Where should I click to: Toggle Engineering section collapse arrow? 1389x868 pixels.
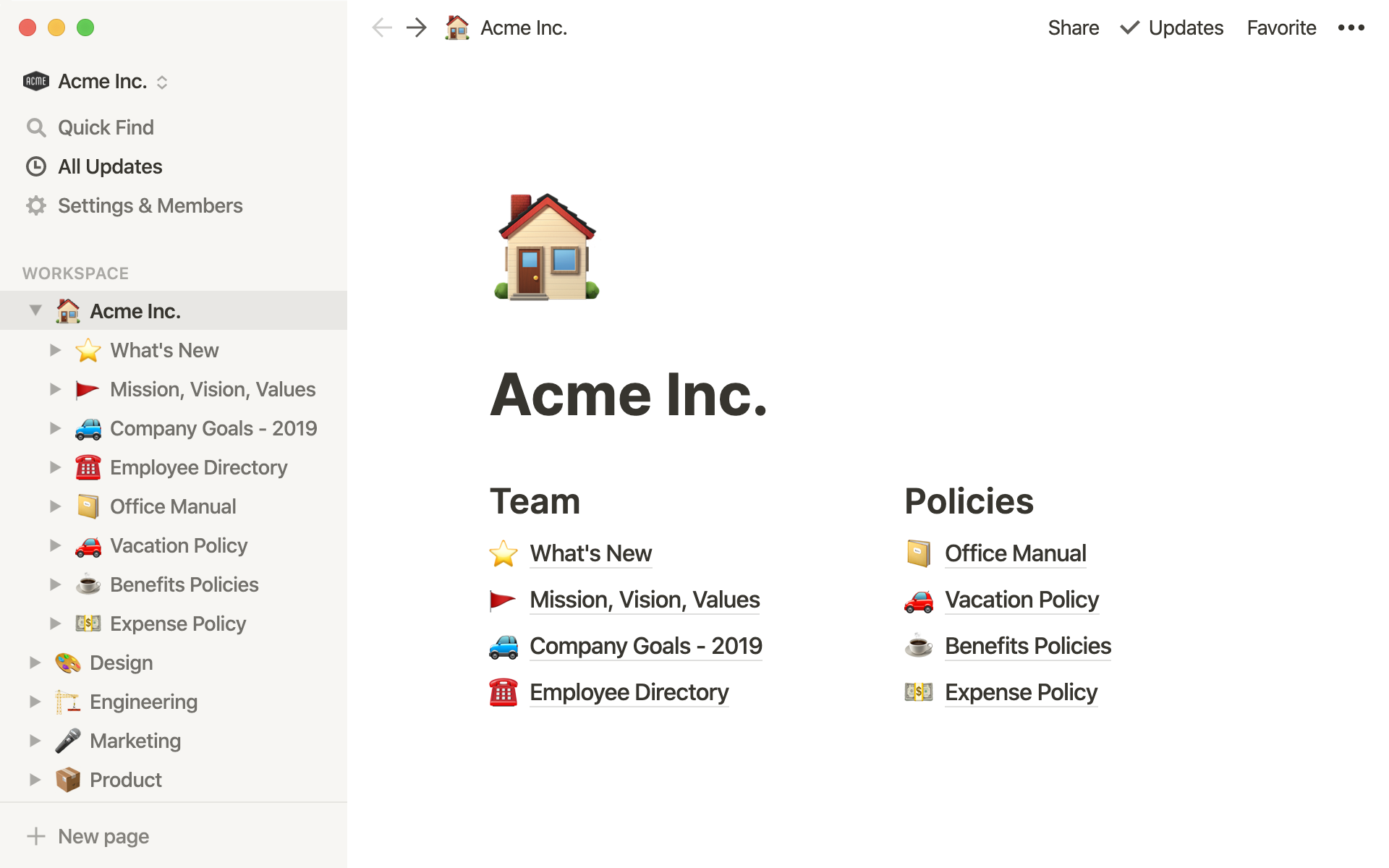35,701
